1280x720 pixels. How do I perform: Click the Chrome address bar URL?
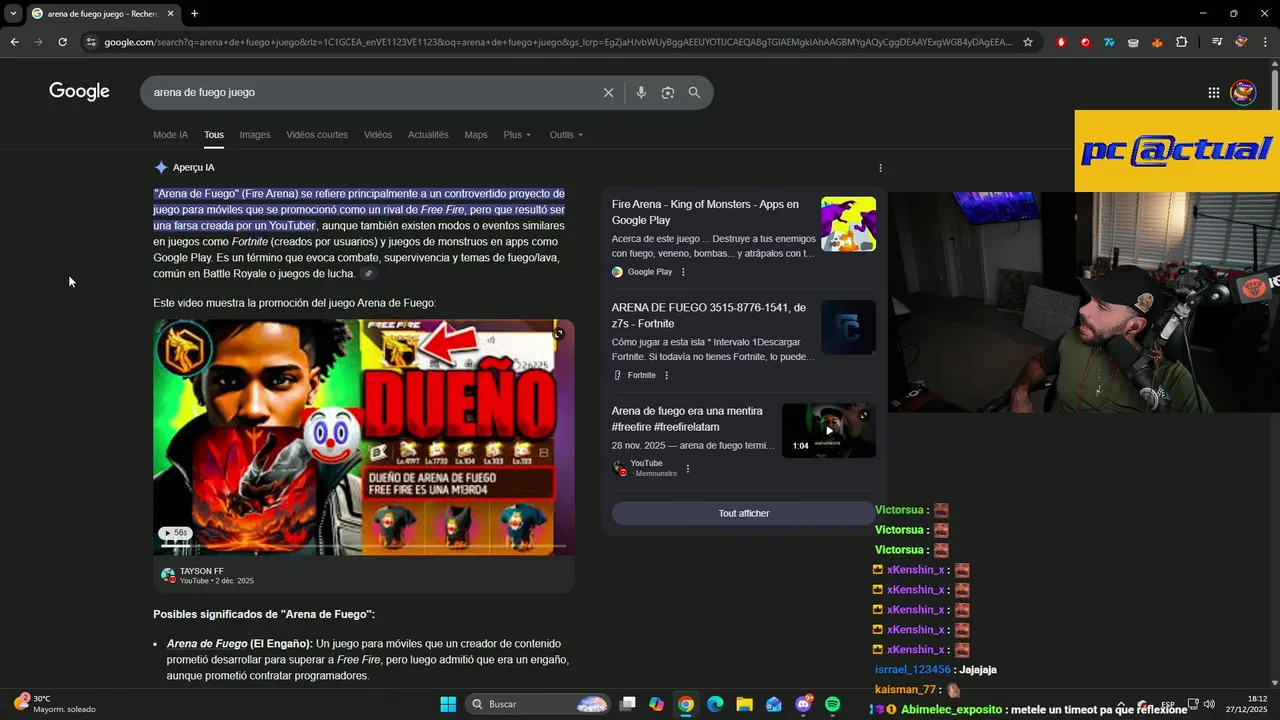558,42
